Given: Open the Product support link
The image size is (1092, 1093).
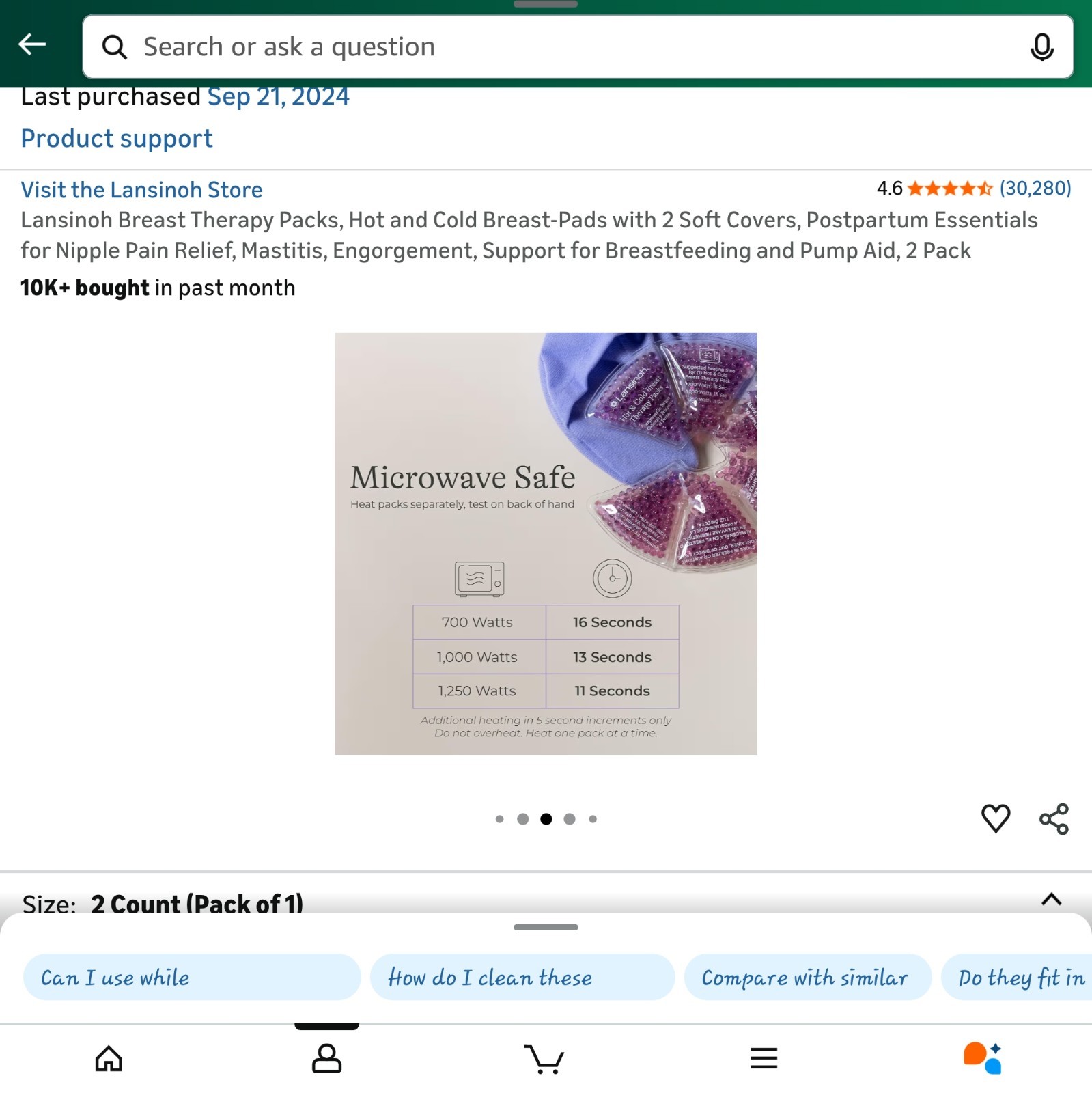Looking at the screenshot, I should (117, 139).
